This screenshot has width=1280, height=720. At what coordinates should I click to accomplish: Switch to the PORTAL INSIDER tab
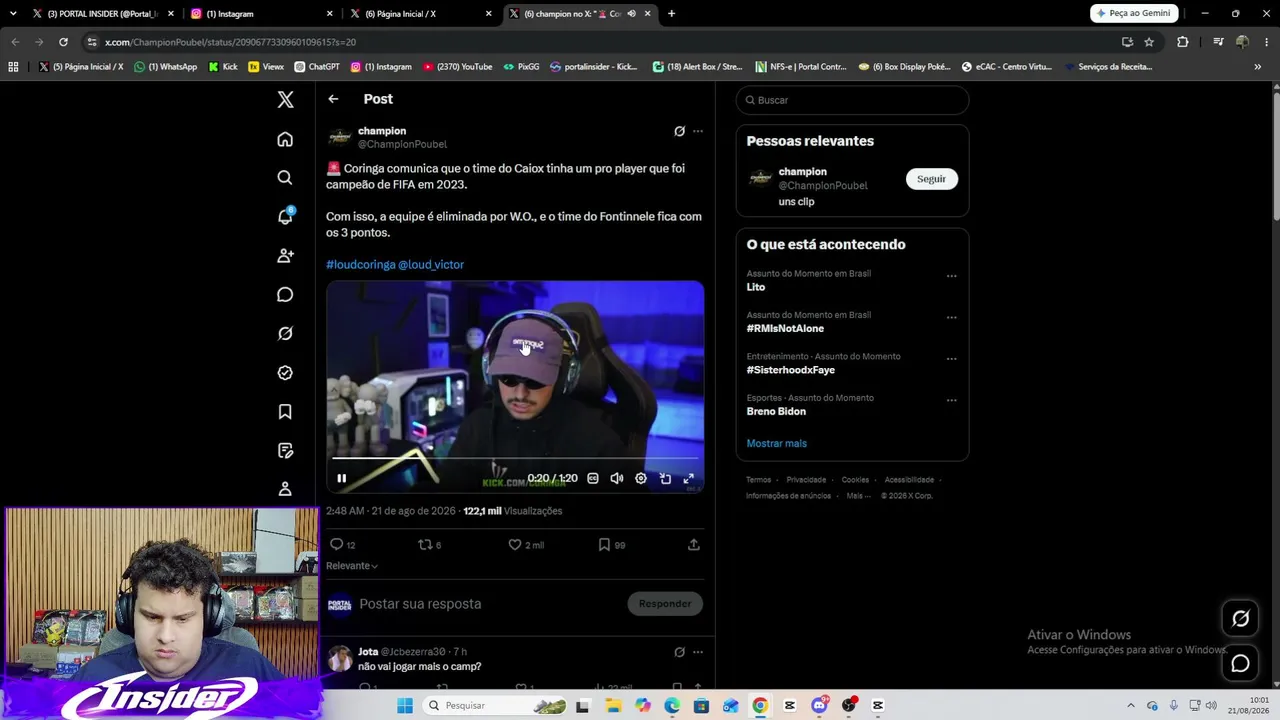tap(102, 14)
